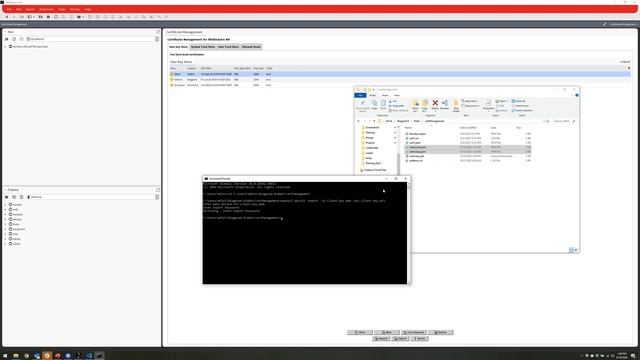Click Pin to Quick access in Explorer
Viewport: 640px width, 360px height.
point(362,105)
